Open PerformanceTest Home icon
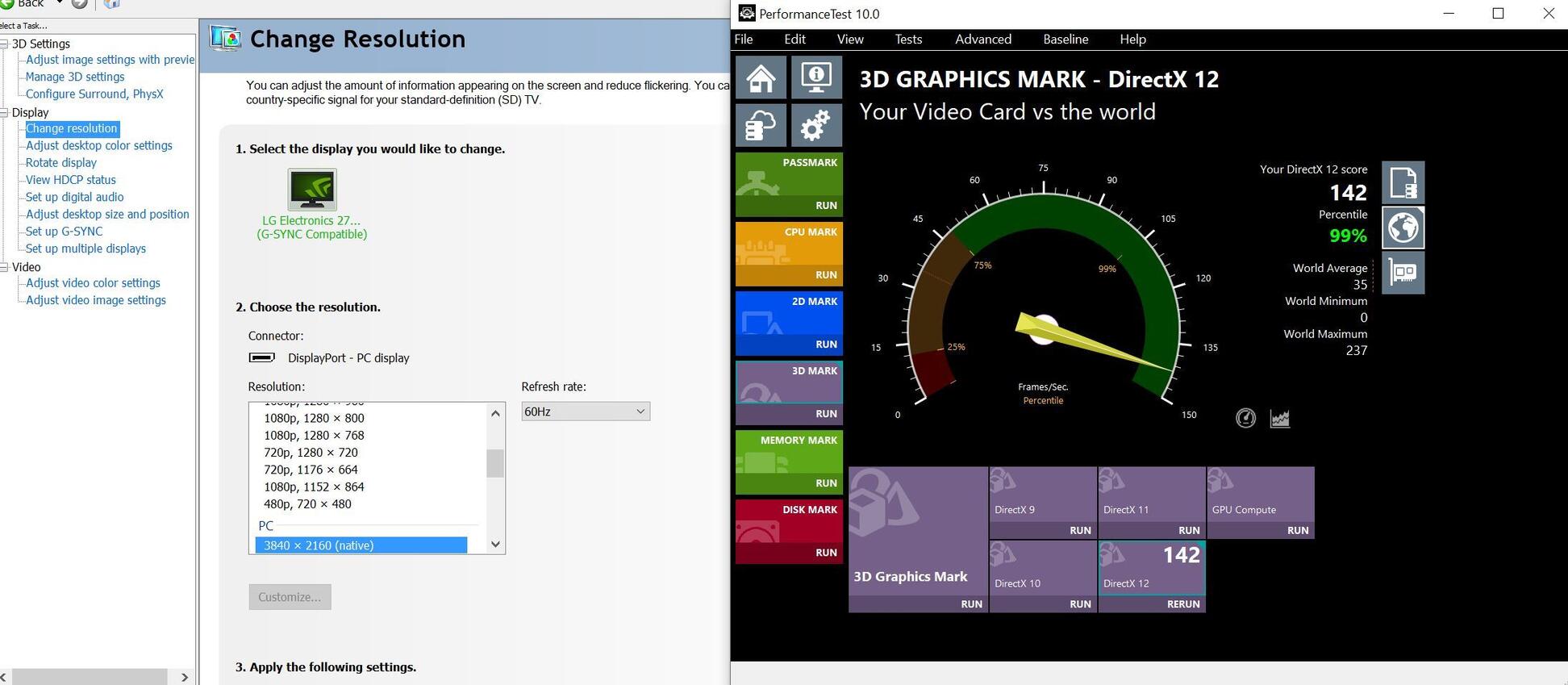 pos(761,77)
